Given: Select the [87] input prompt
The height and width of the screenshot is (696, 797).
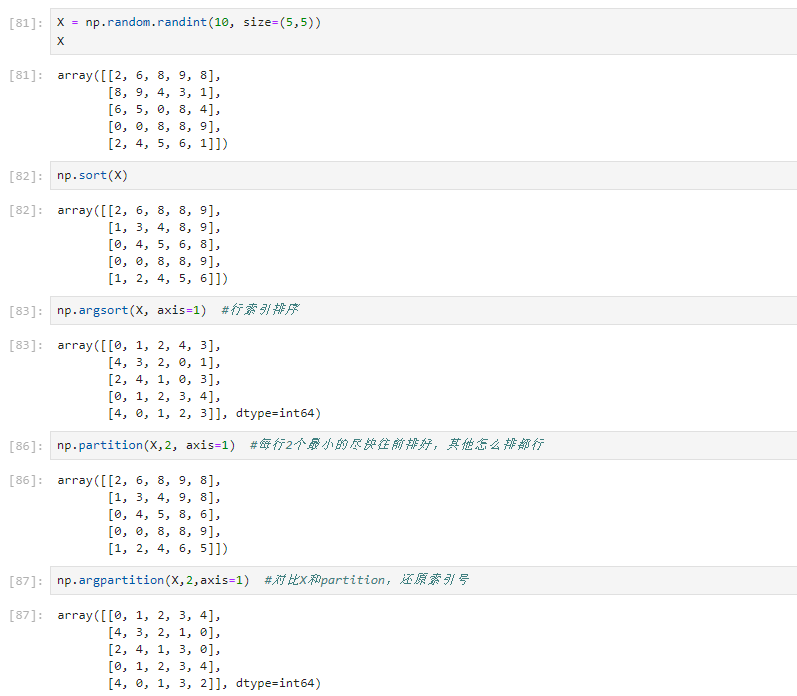Looking at the screenshot, I should 26,581.
